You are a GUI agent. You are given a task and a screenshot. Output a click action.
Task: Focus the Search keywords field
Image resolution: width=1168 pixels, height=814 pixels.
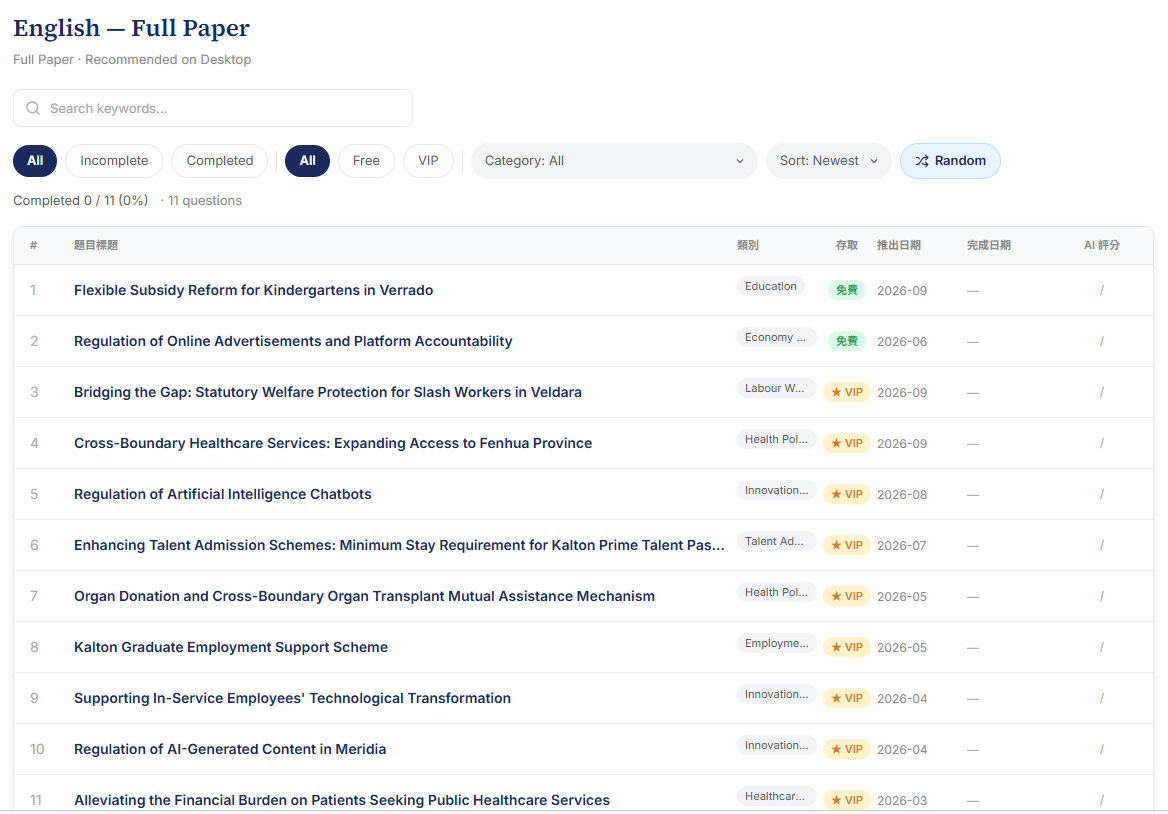pos(213,108)
